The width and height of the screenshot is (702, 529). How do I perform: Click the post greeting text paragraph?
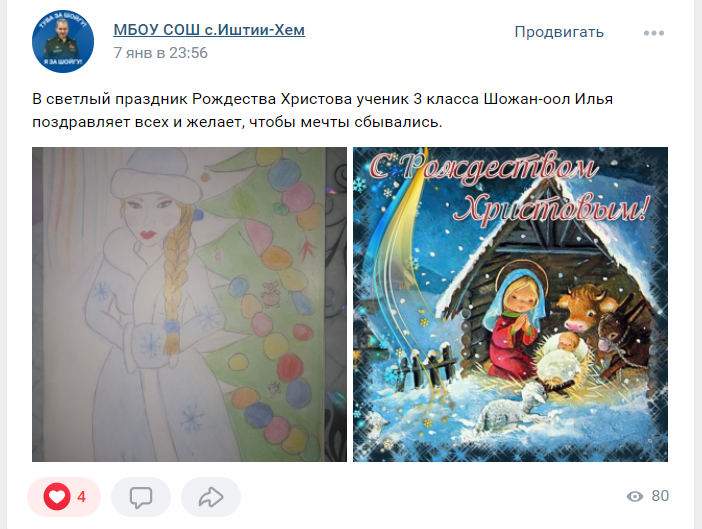point(322,111)
